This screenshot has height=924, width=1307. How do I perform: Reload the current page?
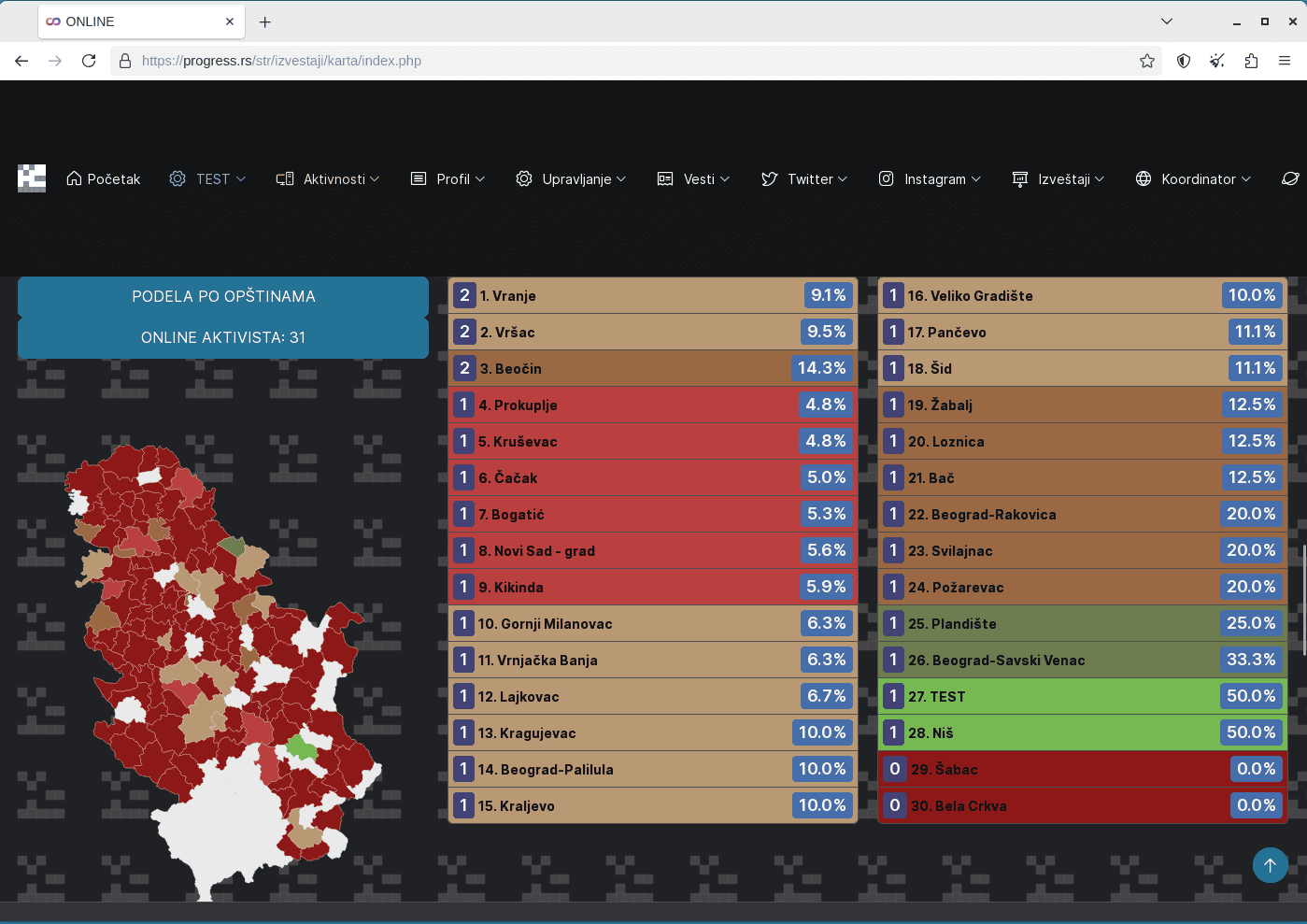(x=89, y=61)
